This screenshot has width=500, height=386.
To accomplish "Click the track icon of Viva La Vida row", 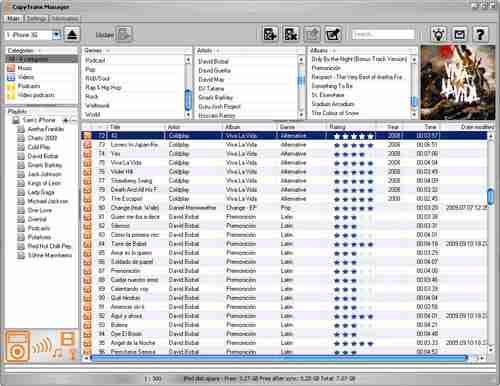I will [87, 163].
